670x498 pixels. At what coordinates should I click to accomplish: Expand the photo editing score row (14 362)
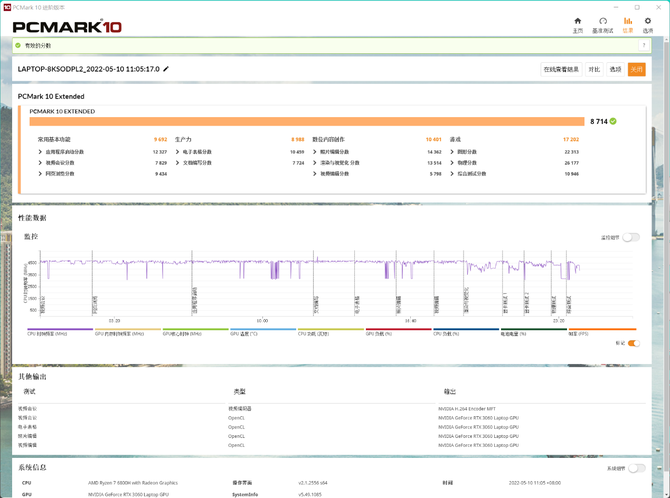click(x=316, y=151)
